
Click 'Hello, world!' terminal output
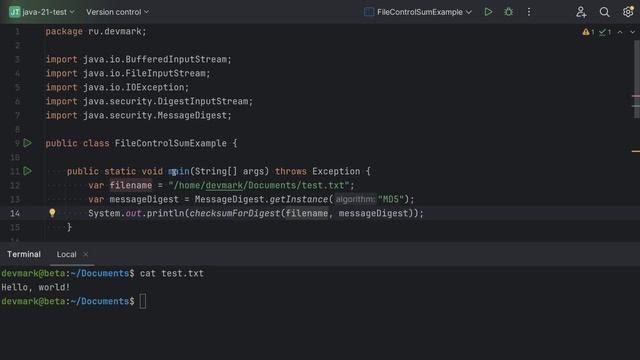(36, 287)
